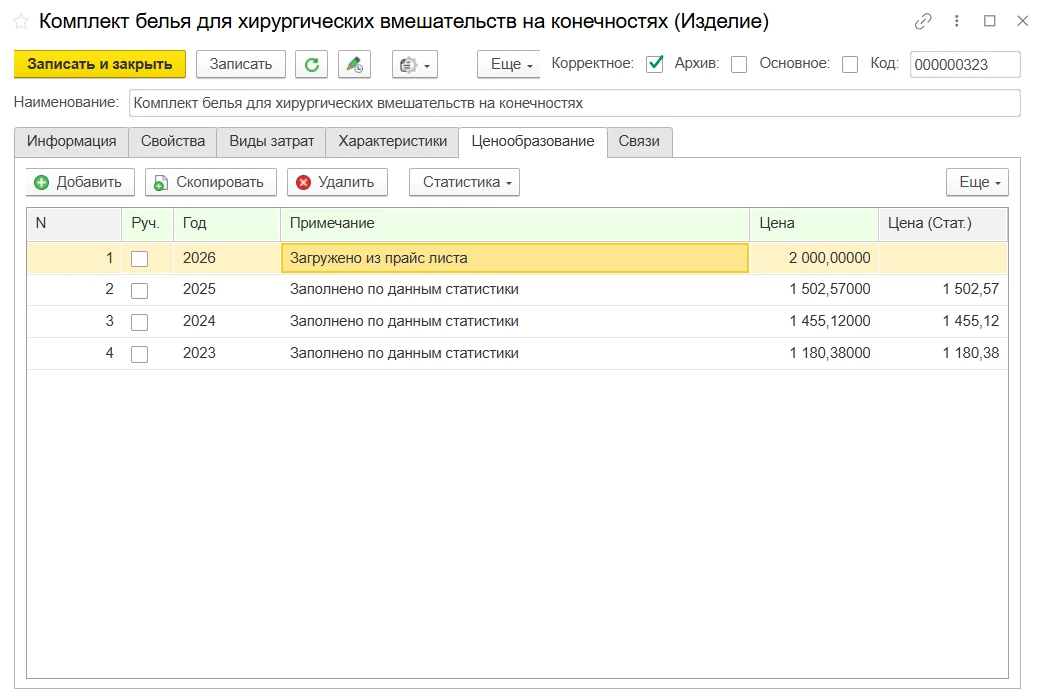Click the Год column header

(x=227, y=223)
